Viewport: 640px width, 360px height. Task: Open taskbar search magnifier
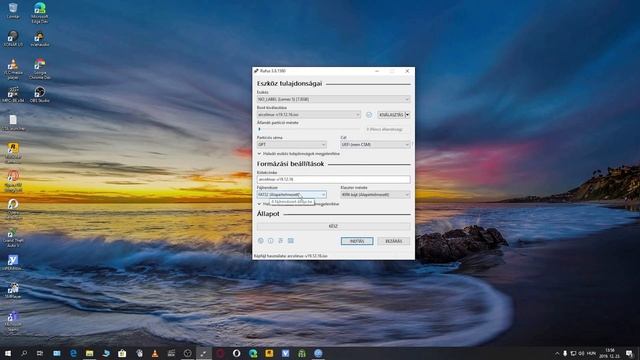(x=24, y=353)
